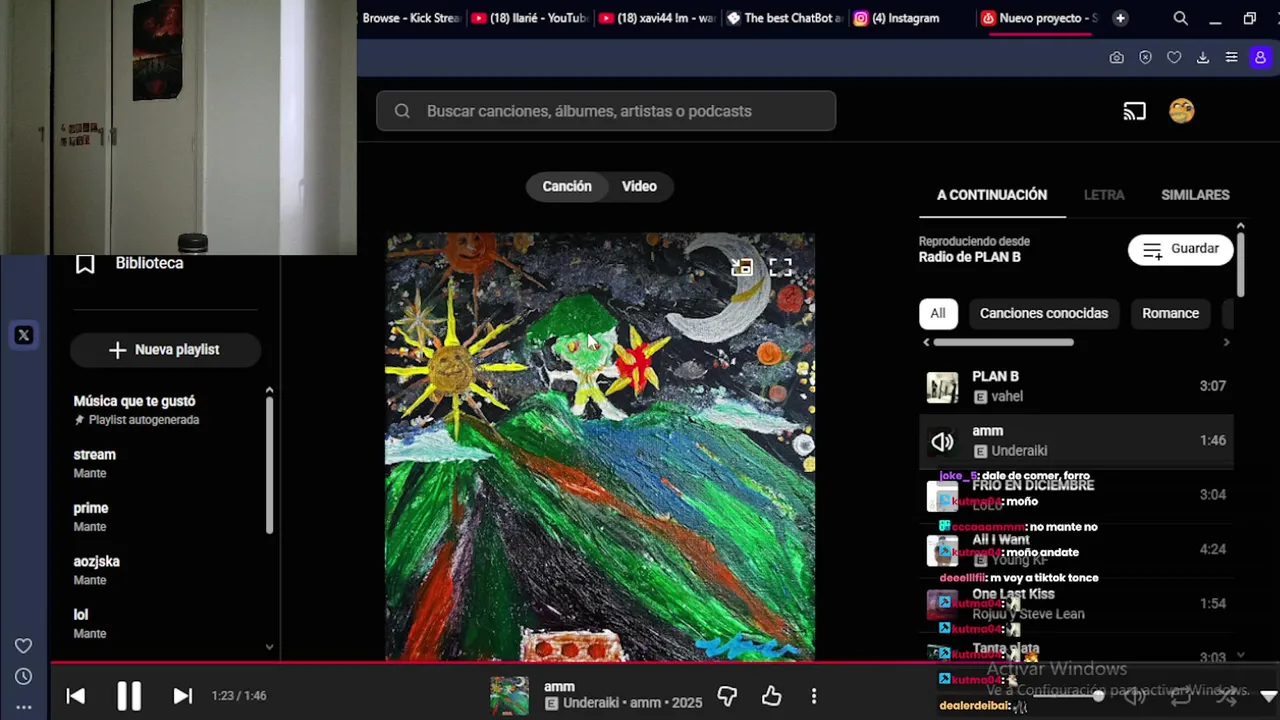
Task: Switch to The best ChatBot browser tab
Action: tap(784, 18)
